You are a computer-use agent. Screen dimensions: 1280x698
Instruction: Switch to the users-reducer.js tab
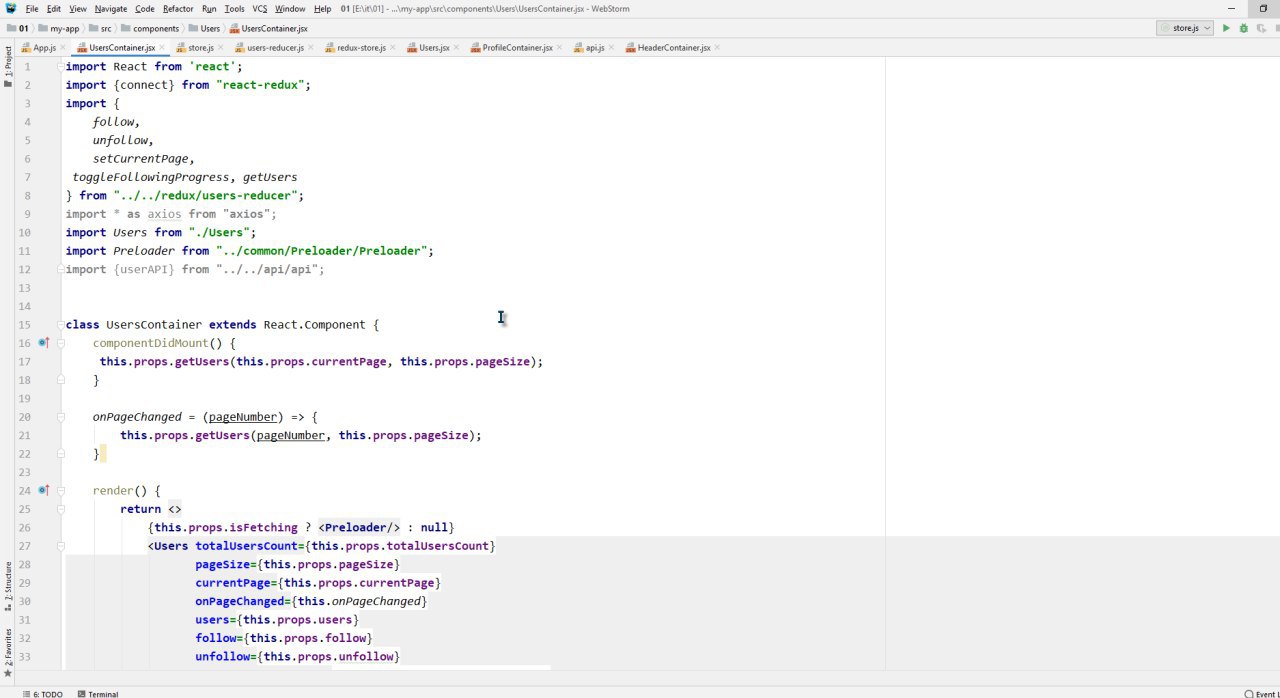(x=275, y=48)
